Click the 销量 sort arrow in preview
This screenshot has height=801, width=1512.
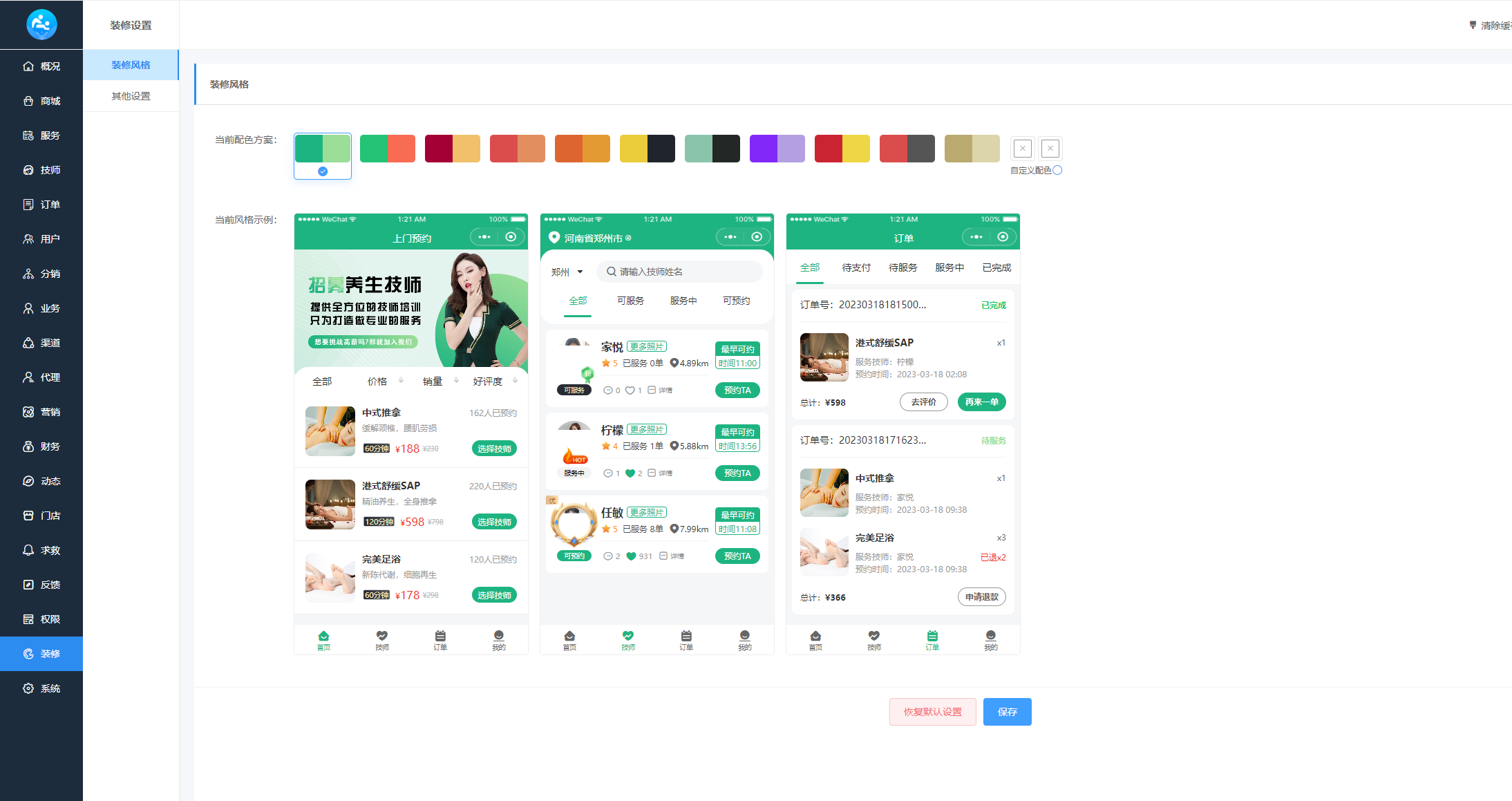[x=456, y=379]
